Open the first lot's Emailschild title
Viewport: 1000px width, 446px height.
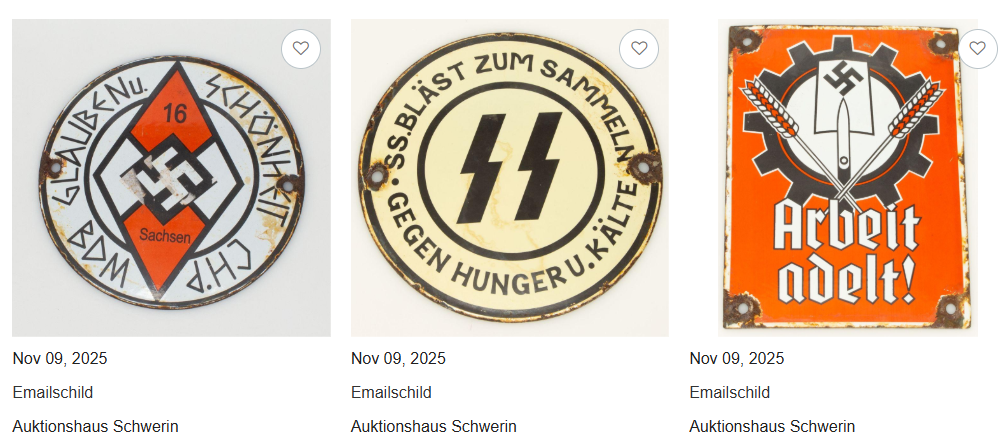click(53, 392)
